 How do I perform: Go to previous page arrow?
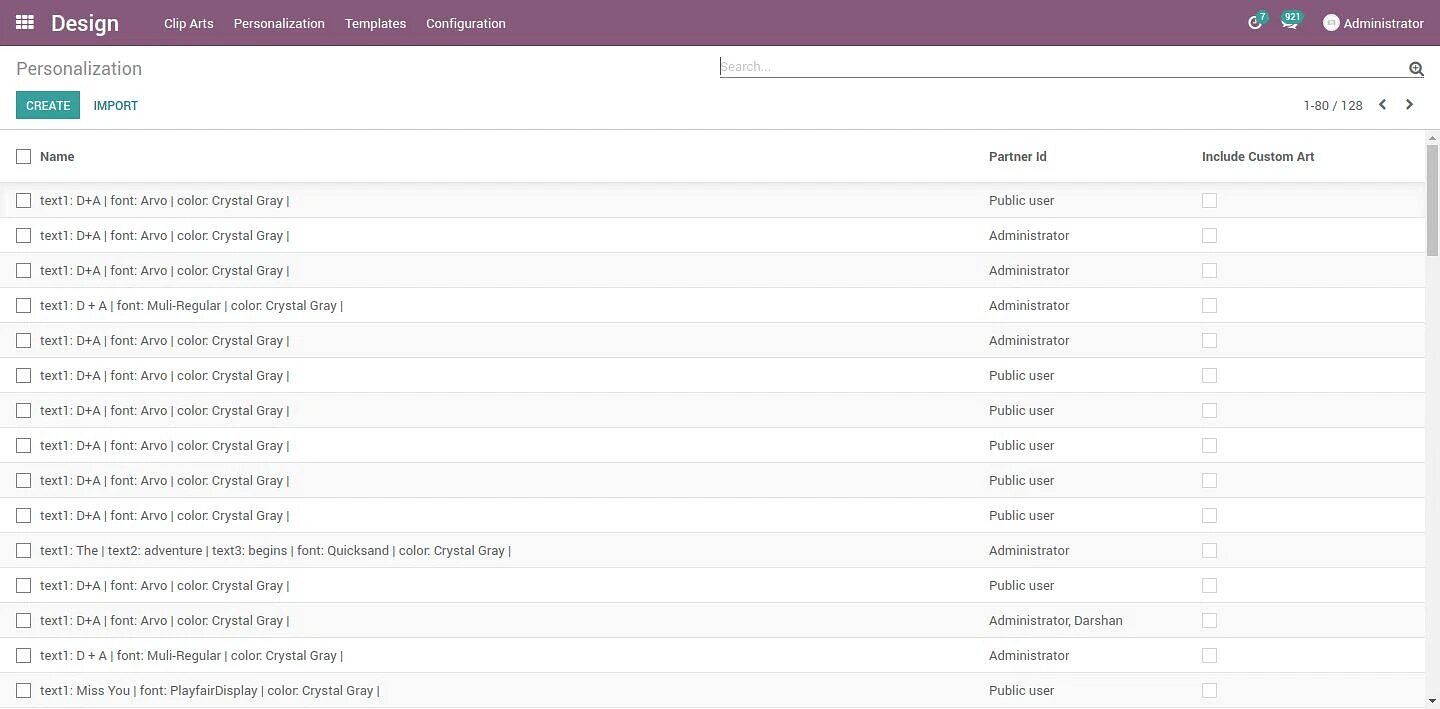1382,105
